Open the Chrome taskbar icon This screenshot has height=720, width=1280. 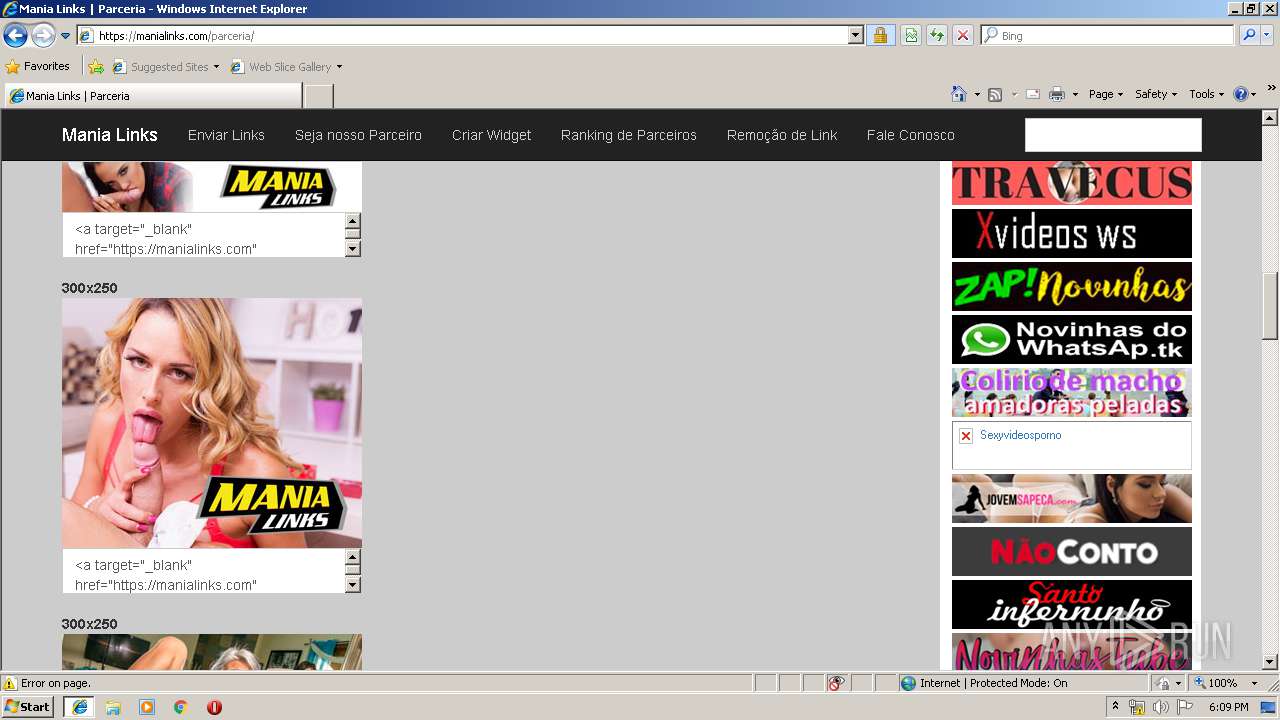[x=180, y=707]
